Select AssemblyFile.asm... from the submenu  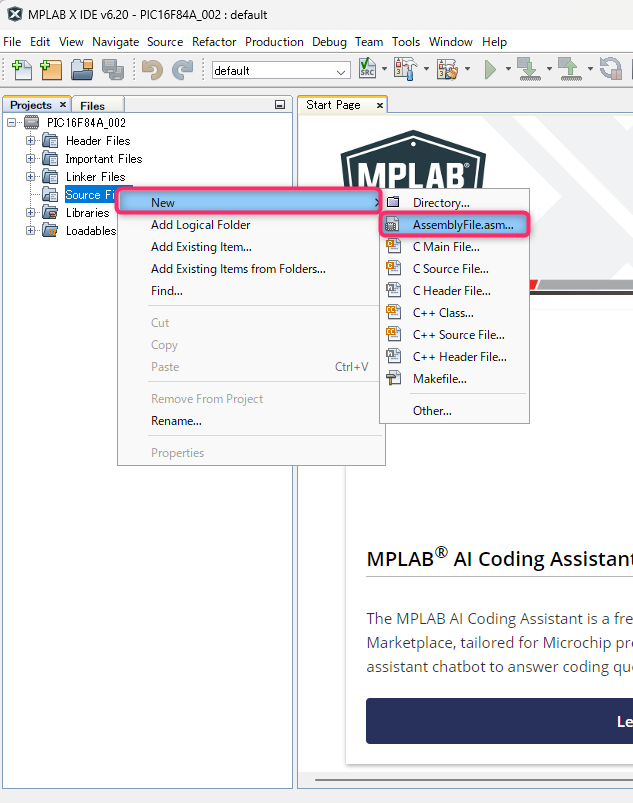point(455,224)
